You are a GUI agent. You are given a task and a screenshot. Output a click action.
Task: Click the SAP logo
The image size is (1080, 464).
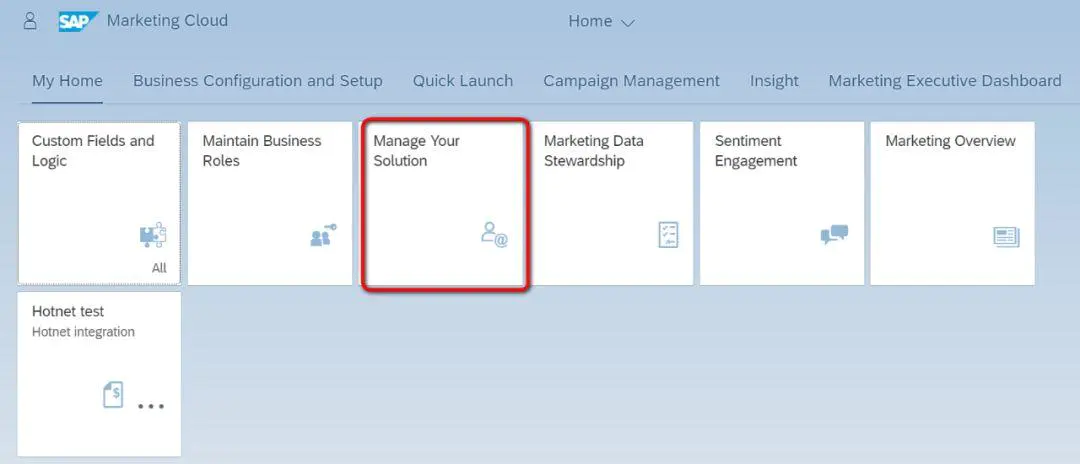tap(79, 21)
